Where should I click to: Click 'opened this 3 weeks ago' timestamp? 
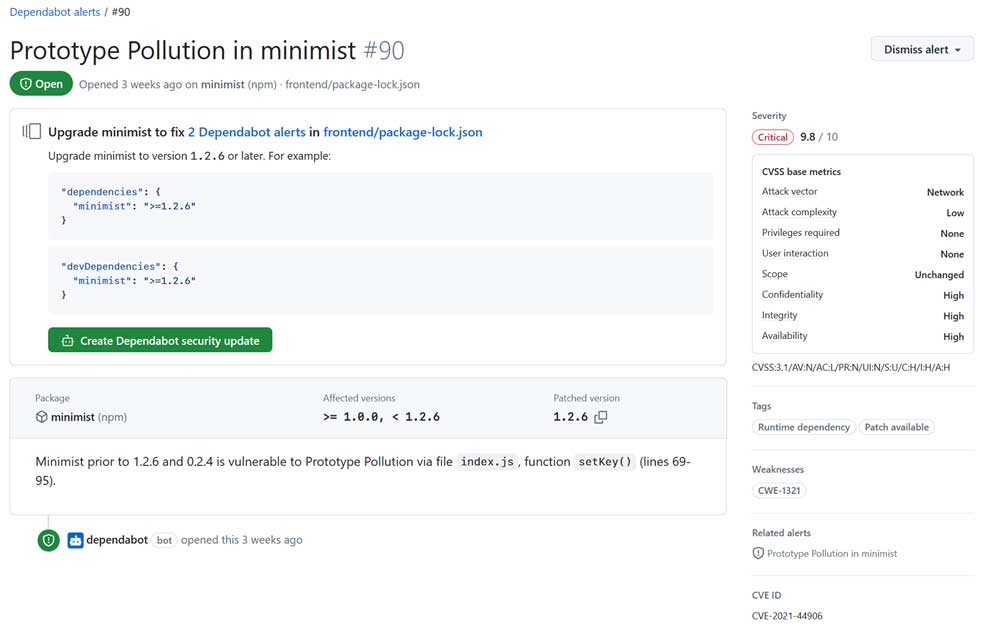tap(241, 540)
